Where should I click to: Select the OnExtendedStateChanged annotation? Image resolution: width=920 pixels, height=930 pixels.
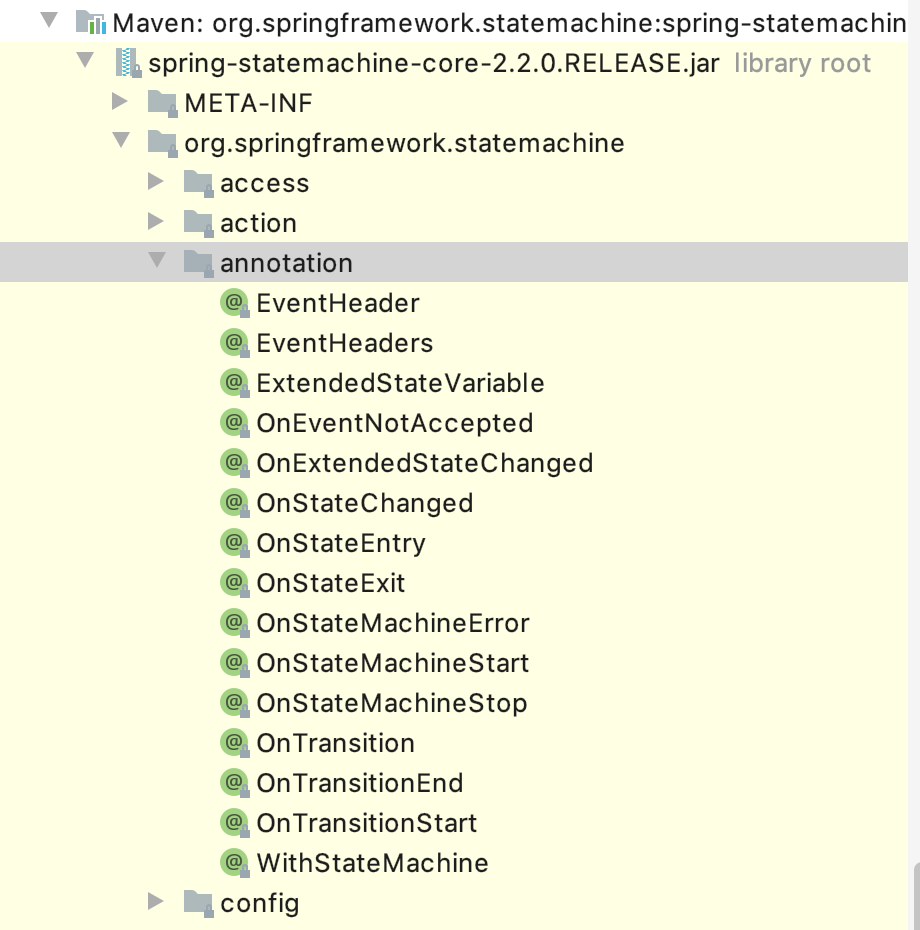click(425, 463)
